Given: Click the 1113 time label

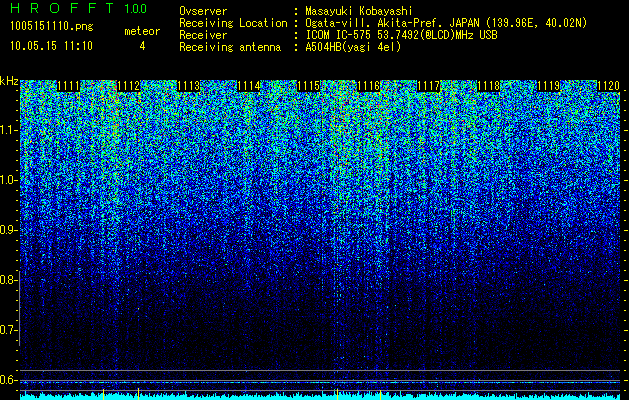Looking at the screenshot, I should pos(189,86).
